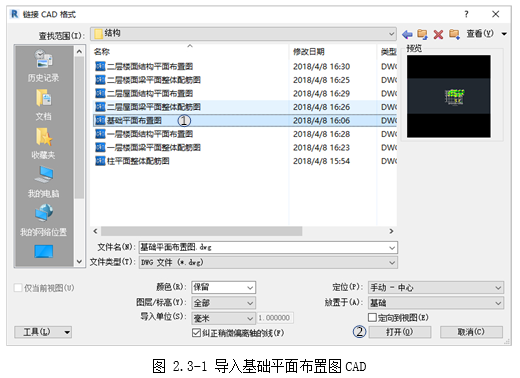Open 我的电脑 in the sidebar
Image resolution: width=520 pixels, height=378 pixels.
(44, 182)
